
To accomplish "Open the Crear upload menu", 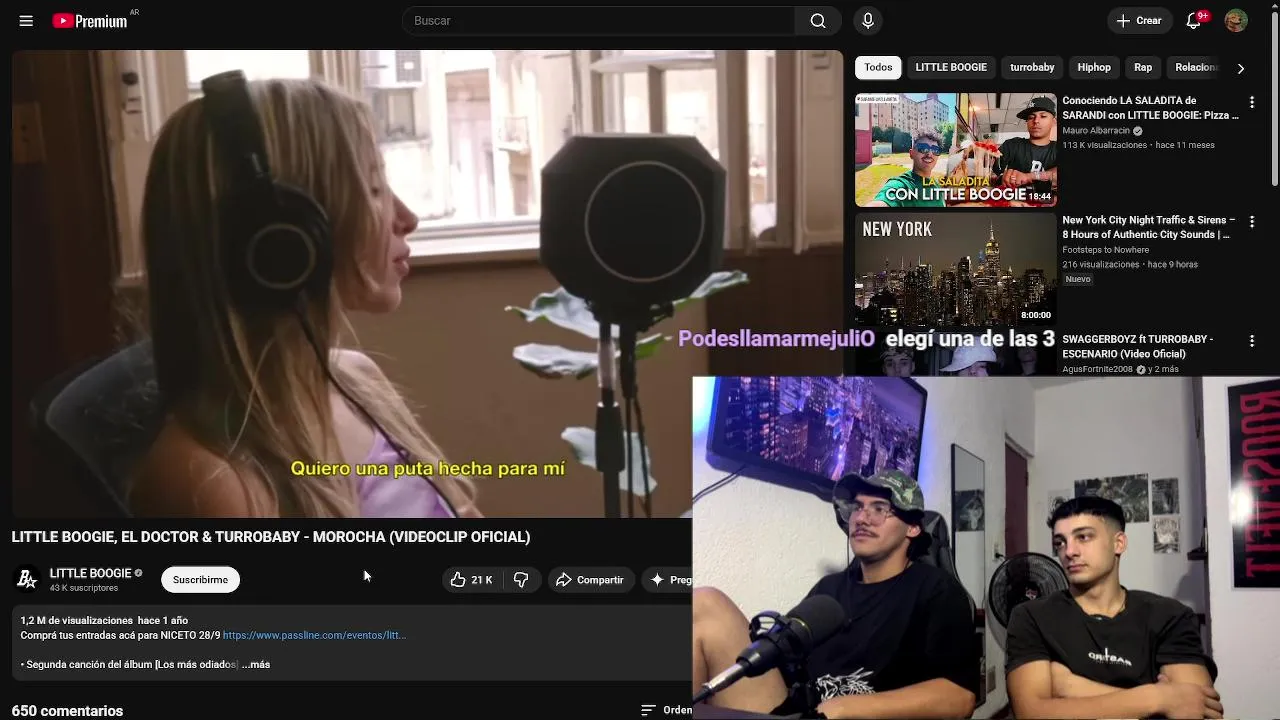I will (1139, 21).
